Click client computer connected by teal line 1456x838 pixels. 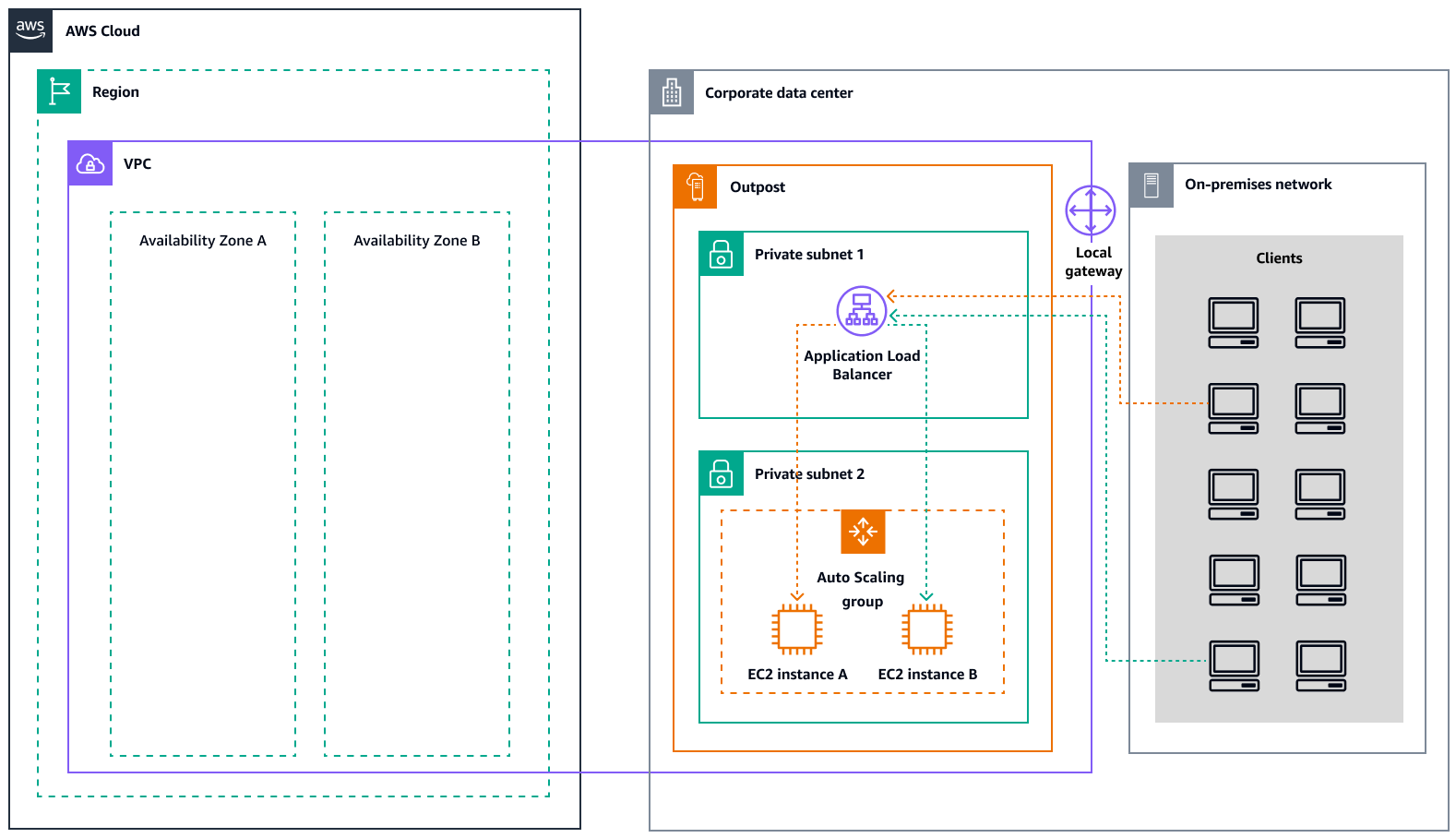1234,665
